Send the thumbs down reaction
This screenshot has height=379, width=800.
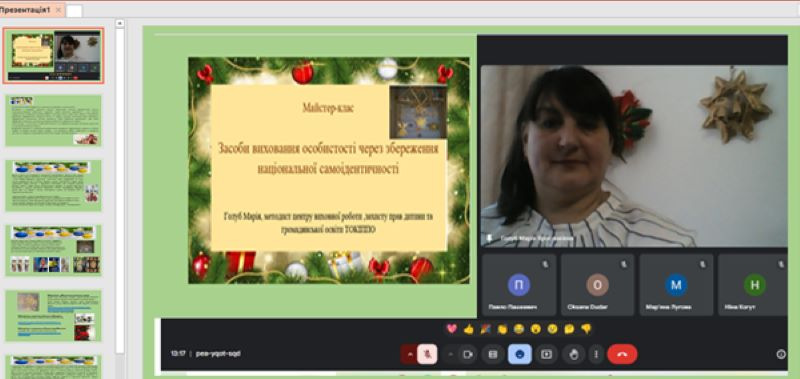coord(586,329)
